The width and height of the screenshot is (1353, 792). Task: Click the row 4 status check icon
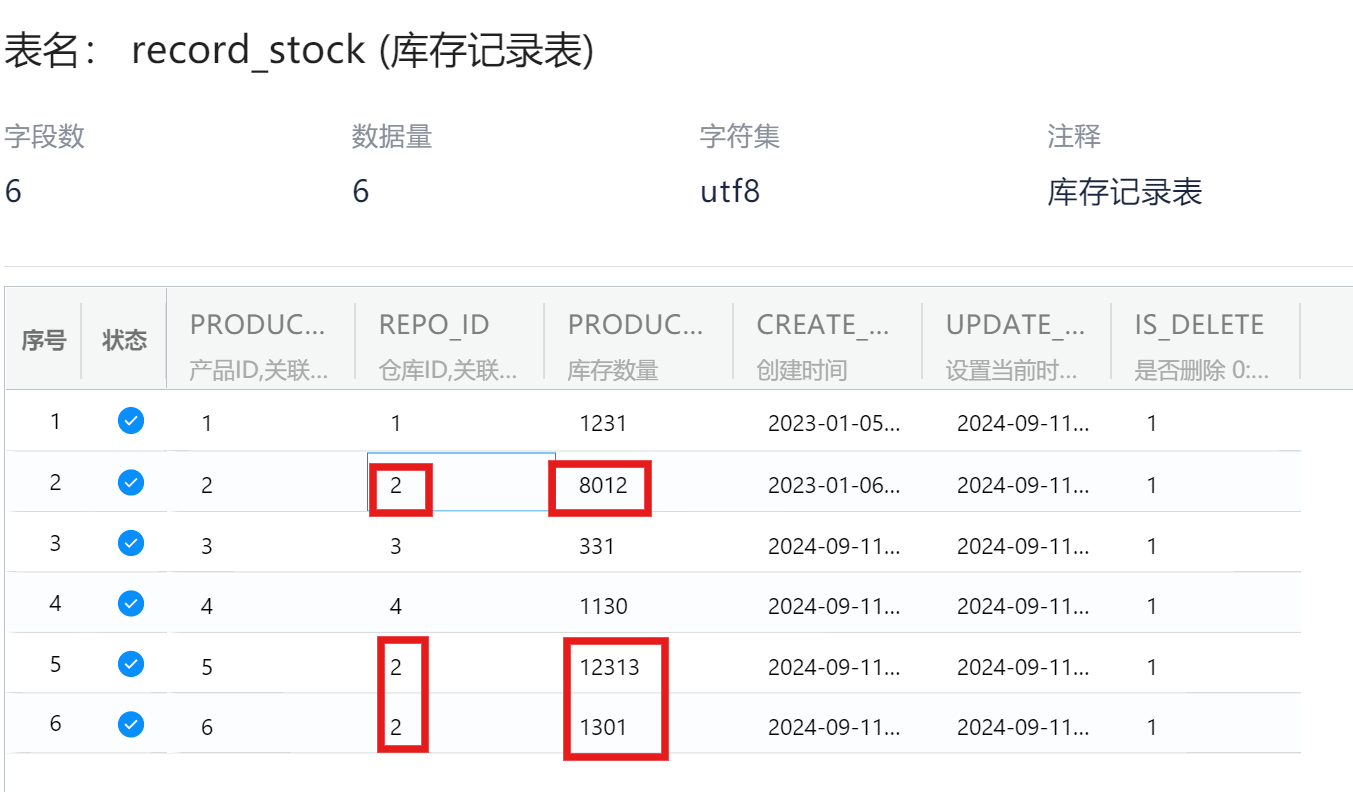point(130,604)
